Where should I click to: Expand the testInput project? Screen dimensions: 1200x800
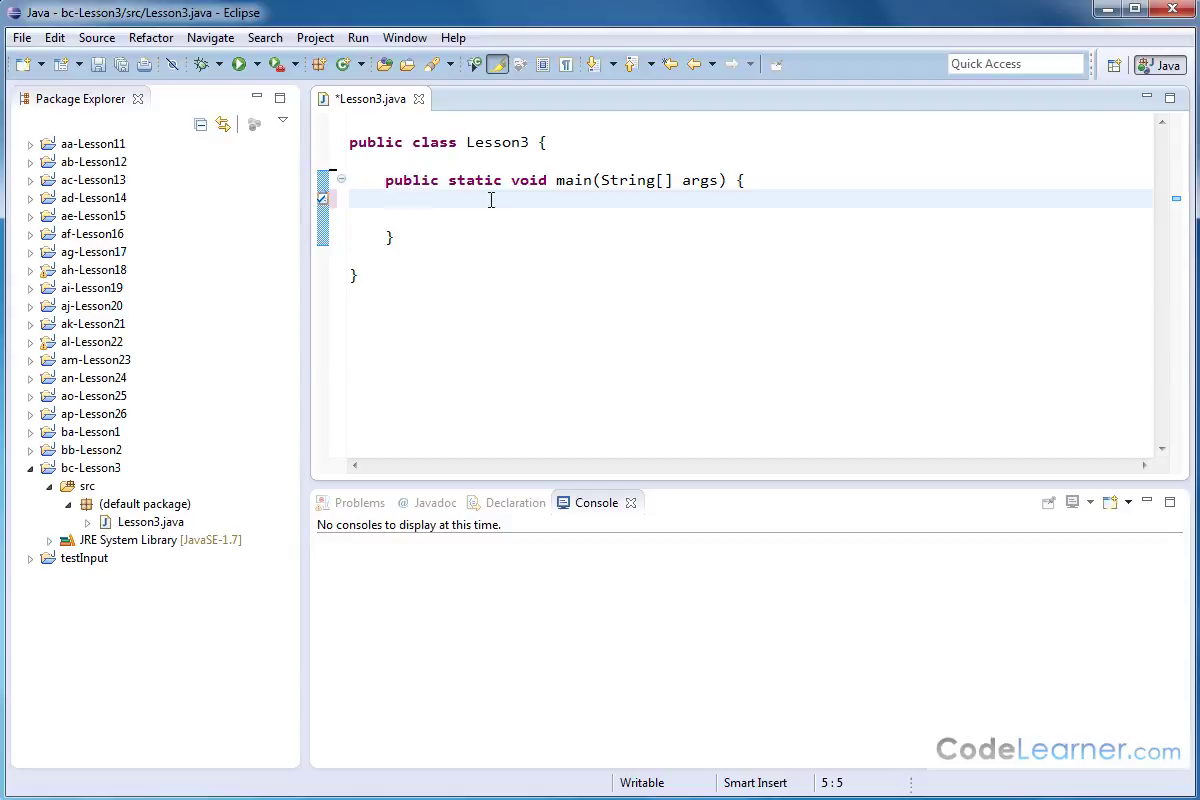pos(30,558)
